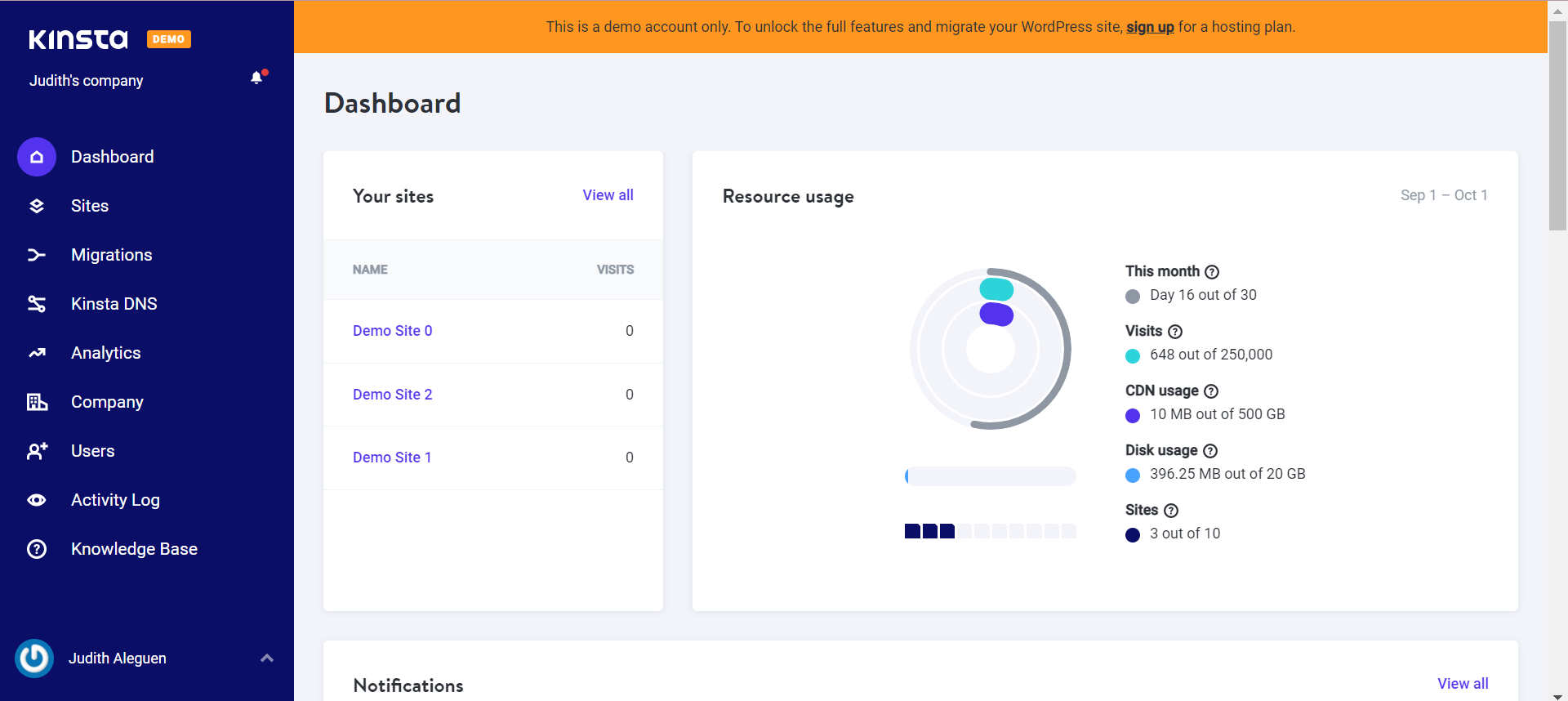Open Activity Log page
The width and height of the screenshot is (1568, 701).
click(x=115, y=500)
